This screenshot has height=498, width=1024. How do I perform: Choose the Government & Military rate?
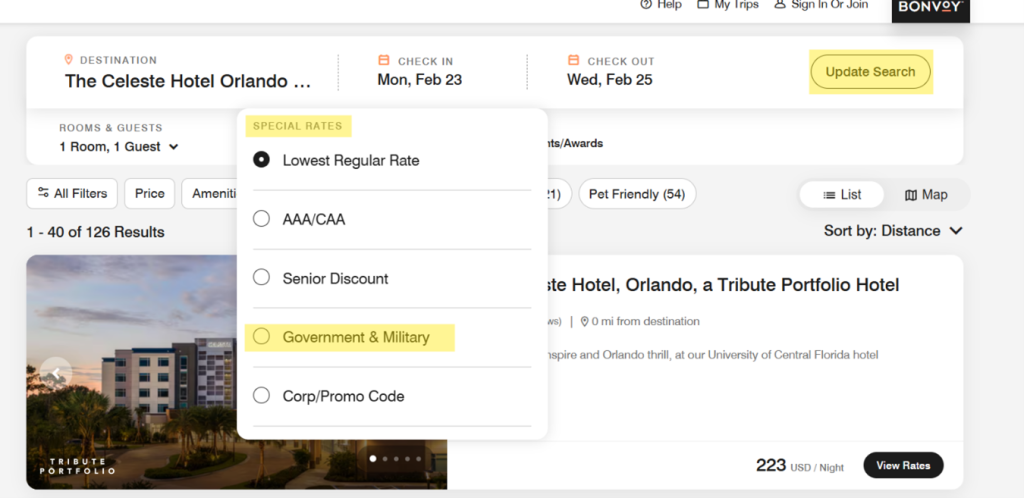coord(262,337)
